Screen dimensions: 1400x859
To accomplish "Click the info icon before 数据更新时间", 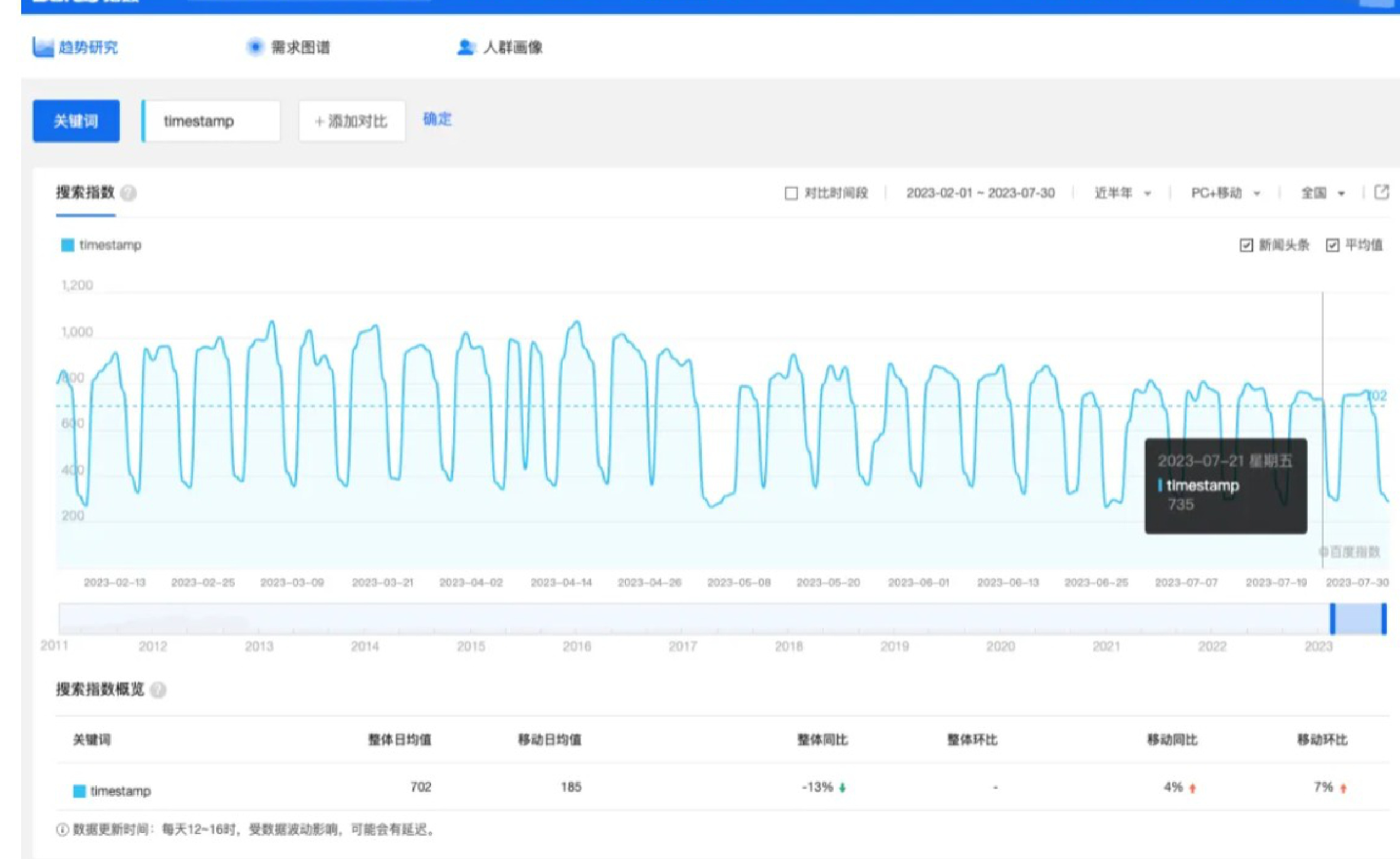I will click(x=62, y=830).
